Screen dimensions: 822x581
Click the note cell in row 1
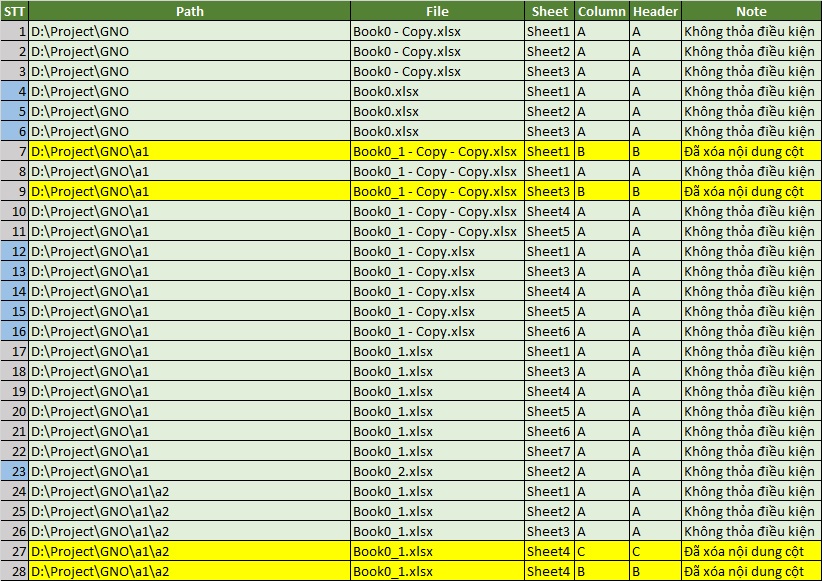[x=750, y=31]
